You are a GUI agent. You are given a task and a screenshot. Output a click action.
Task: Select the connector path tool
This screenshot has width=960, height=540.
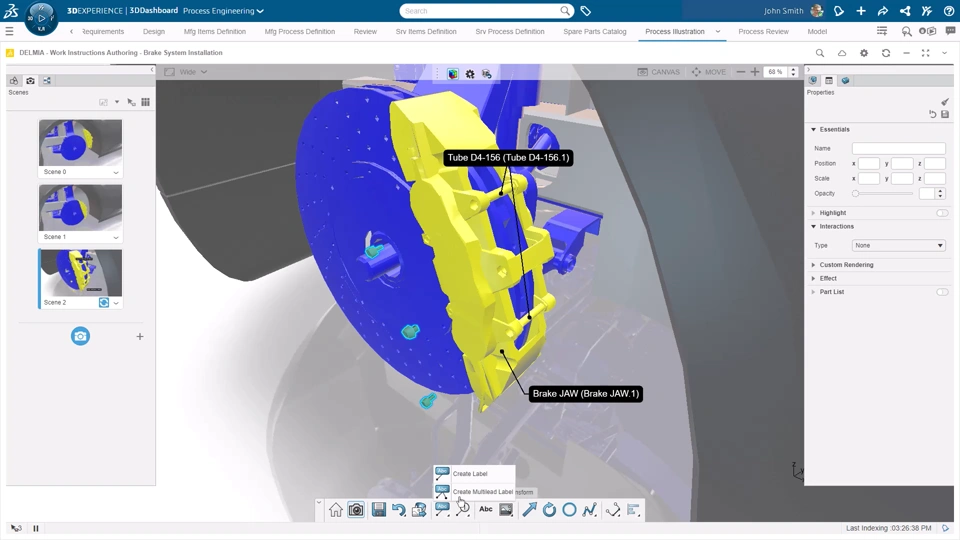coord(612,509)
